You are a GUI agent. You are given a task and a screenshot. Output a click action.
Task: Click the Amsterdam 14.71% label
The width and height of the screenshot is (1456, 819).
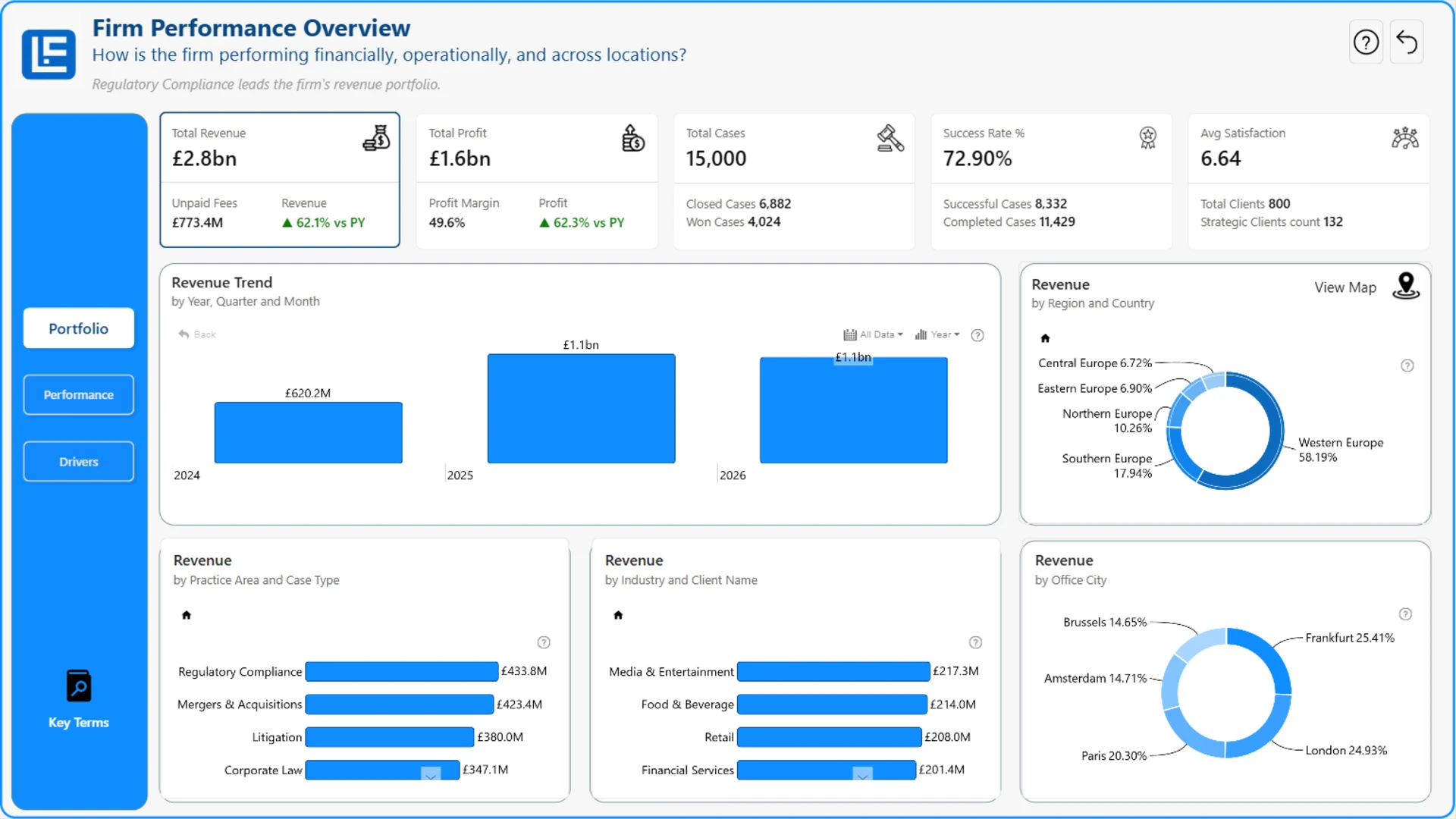tap(1096, 679)
